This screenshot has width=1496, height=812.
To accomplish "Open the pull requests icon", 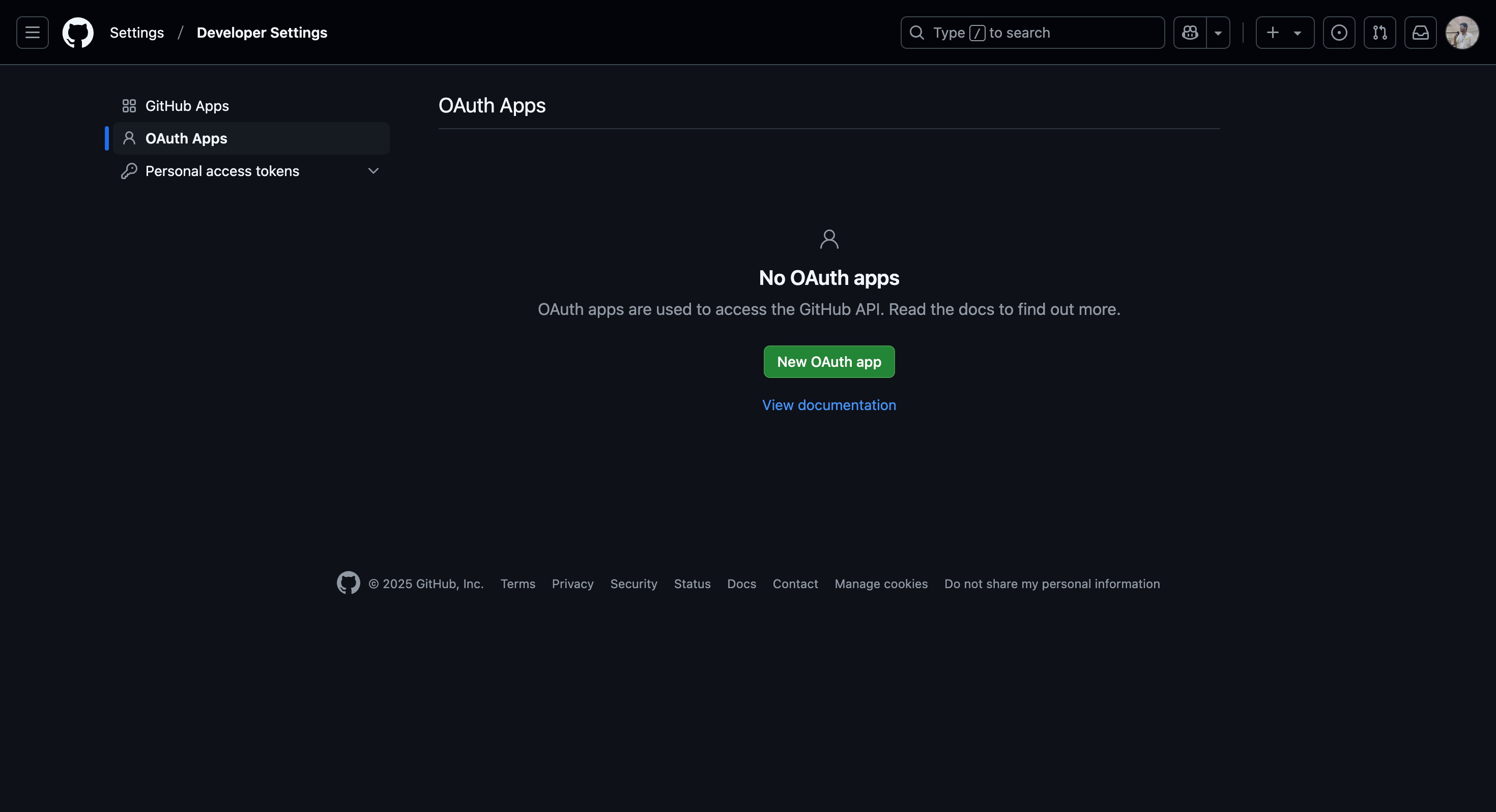I will point(1380,33).
